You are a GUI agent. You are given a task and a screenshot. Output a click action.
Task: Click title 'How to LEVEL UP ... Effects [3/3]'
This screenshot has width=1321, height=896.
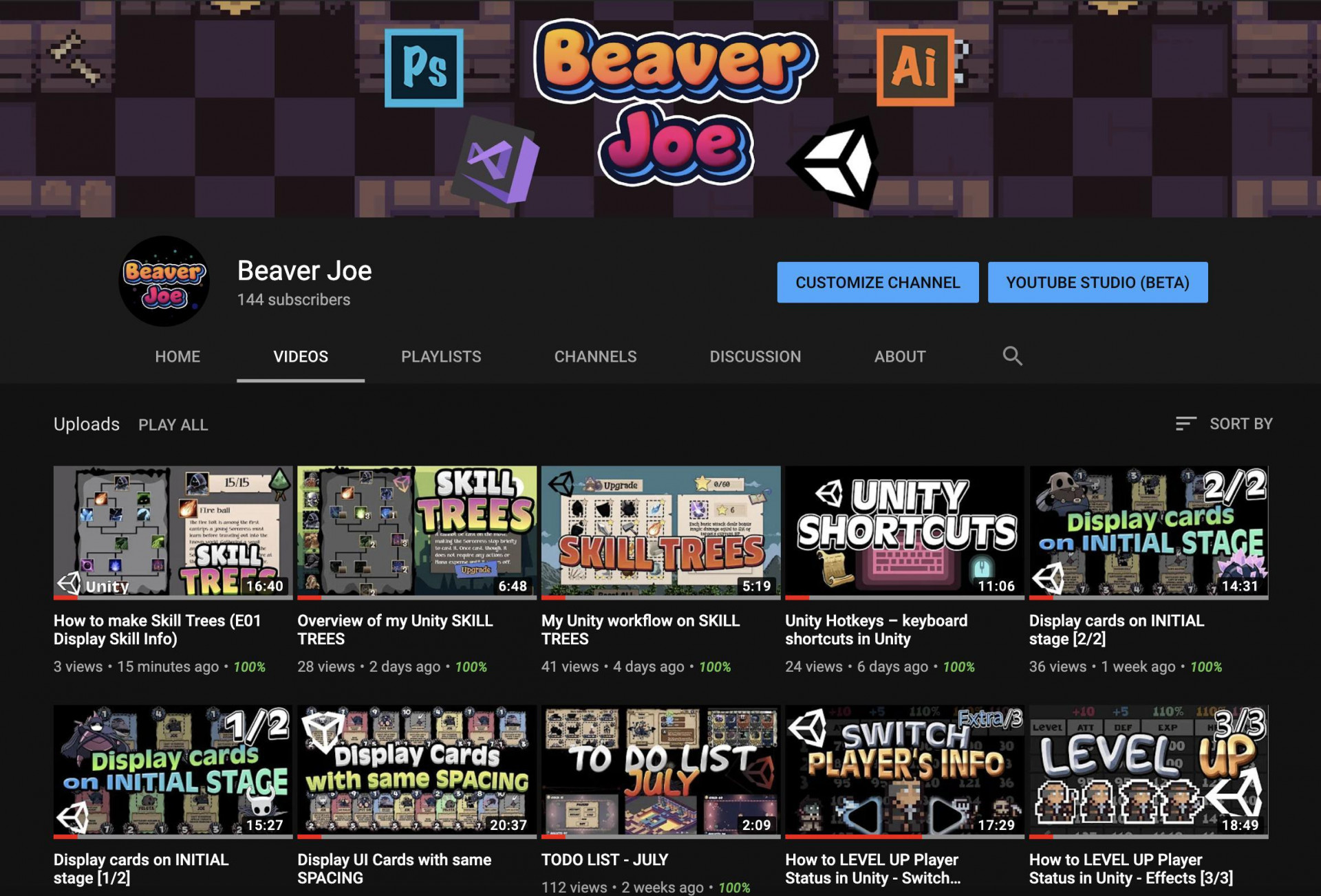1131,868
